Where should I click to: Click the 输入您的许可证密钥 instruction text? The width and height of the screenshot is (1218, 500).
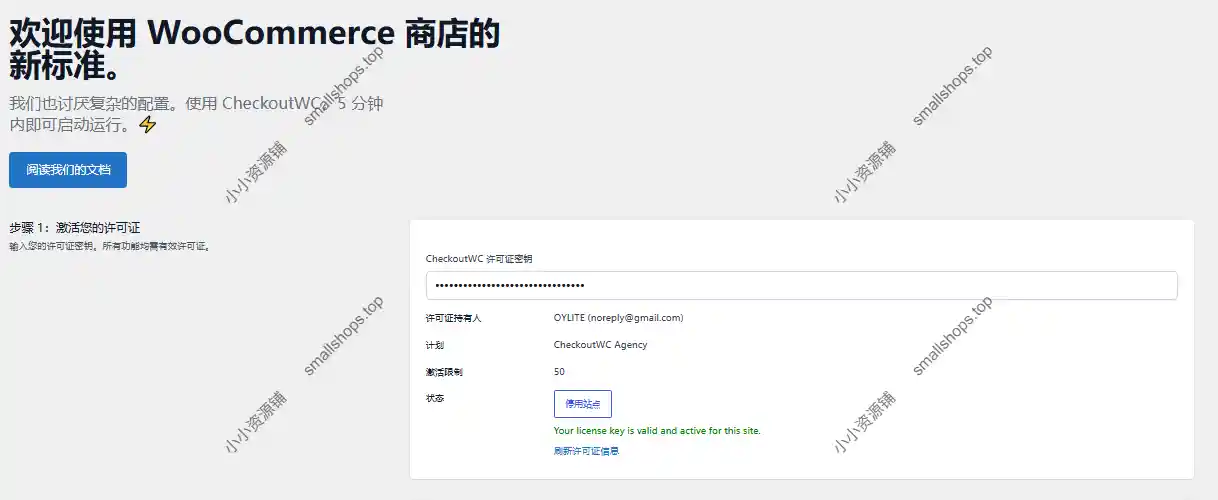point(109,246)
